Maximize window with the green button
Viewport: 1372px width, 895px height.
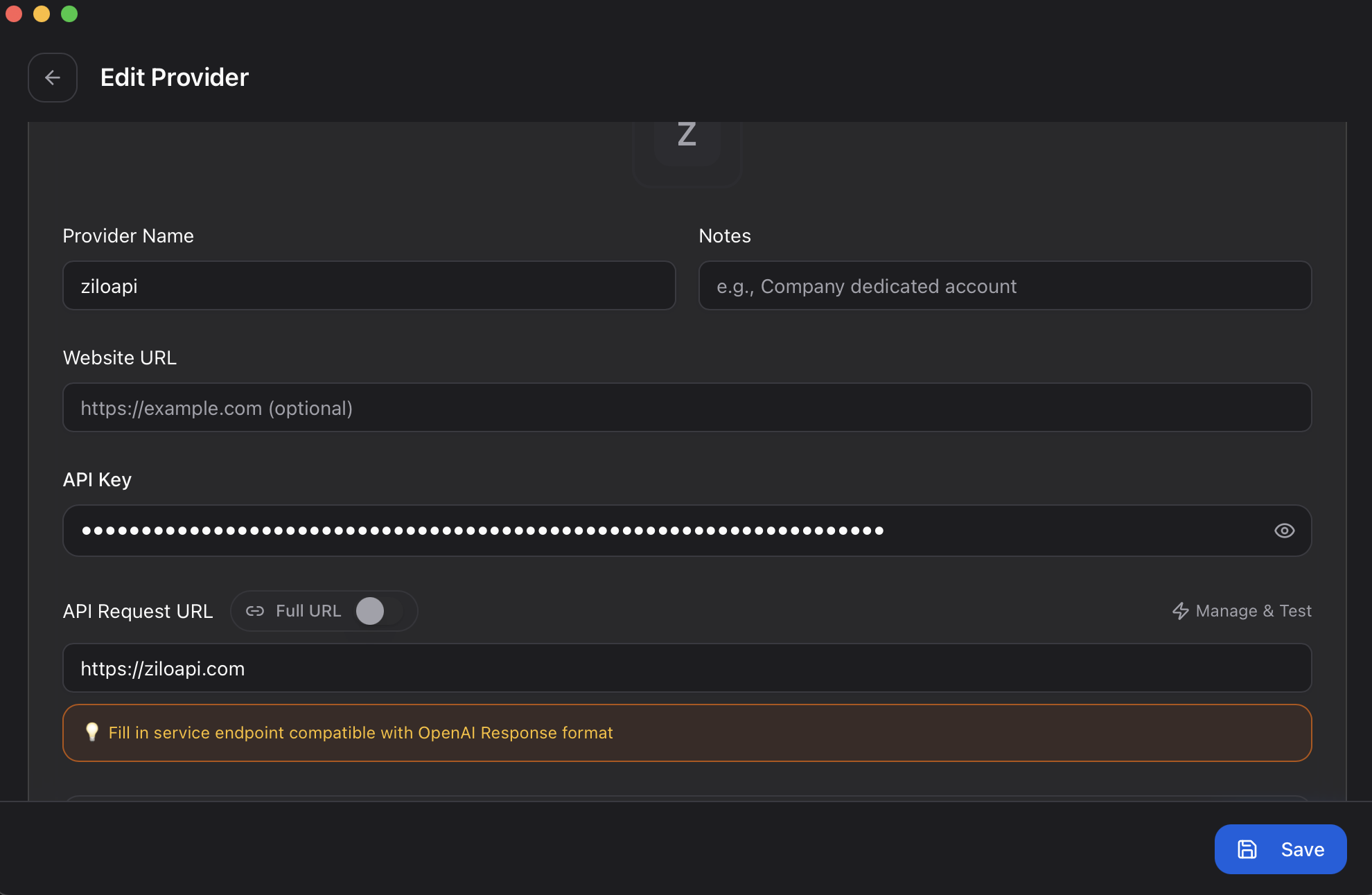point(69,14)
